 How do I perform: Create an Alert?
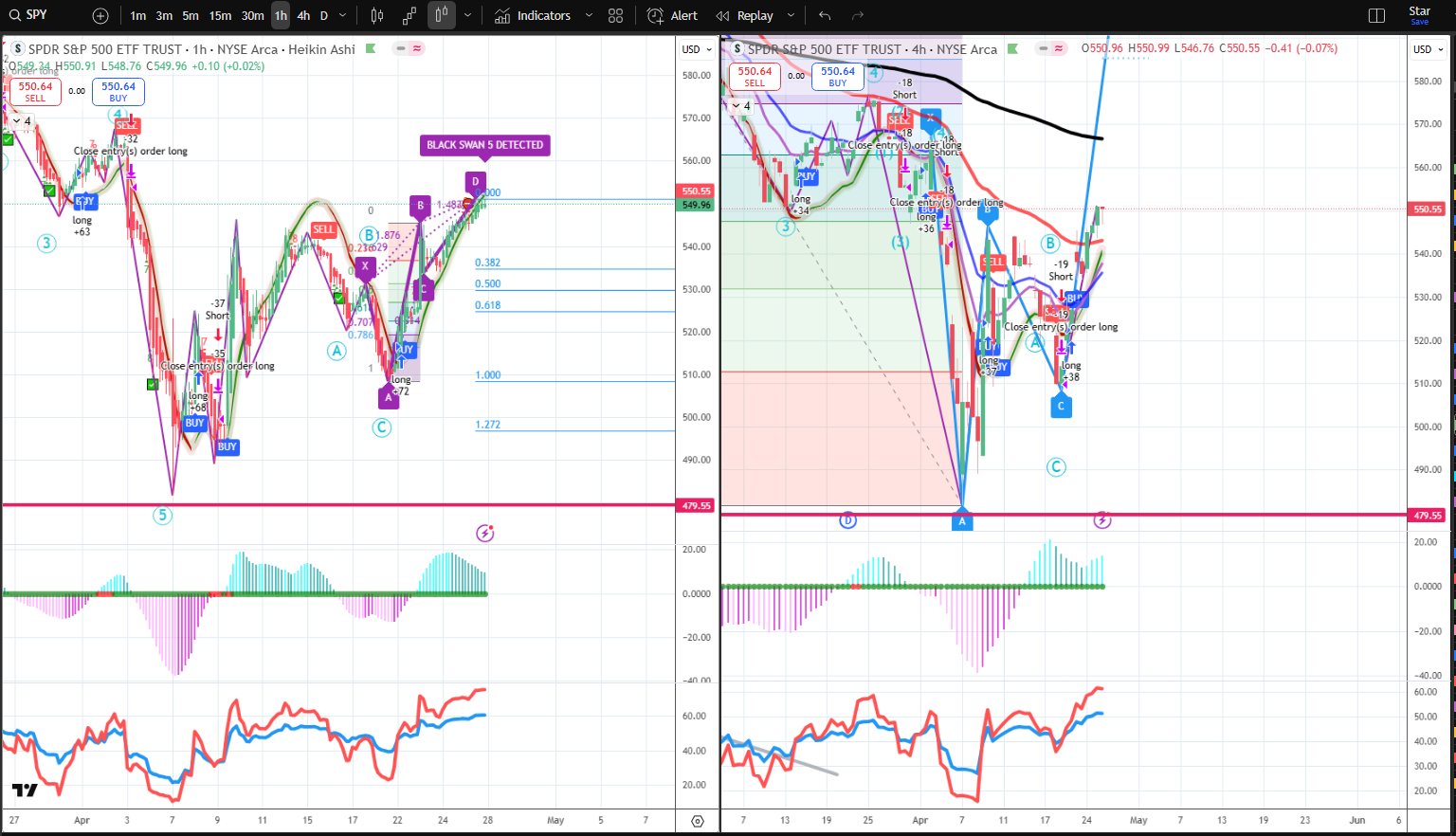[672, 16]
